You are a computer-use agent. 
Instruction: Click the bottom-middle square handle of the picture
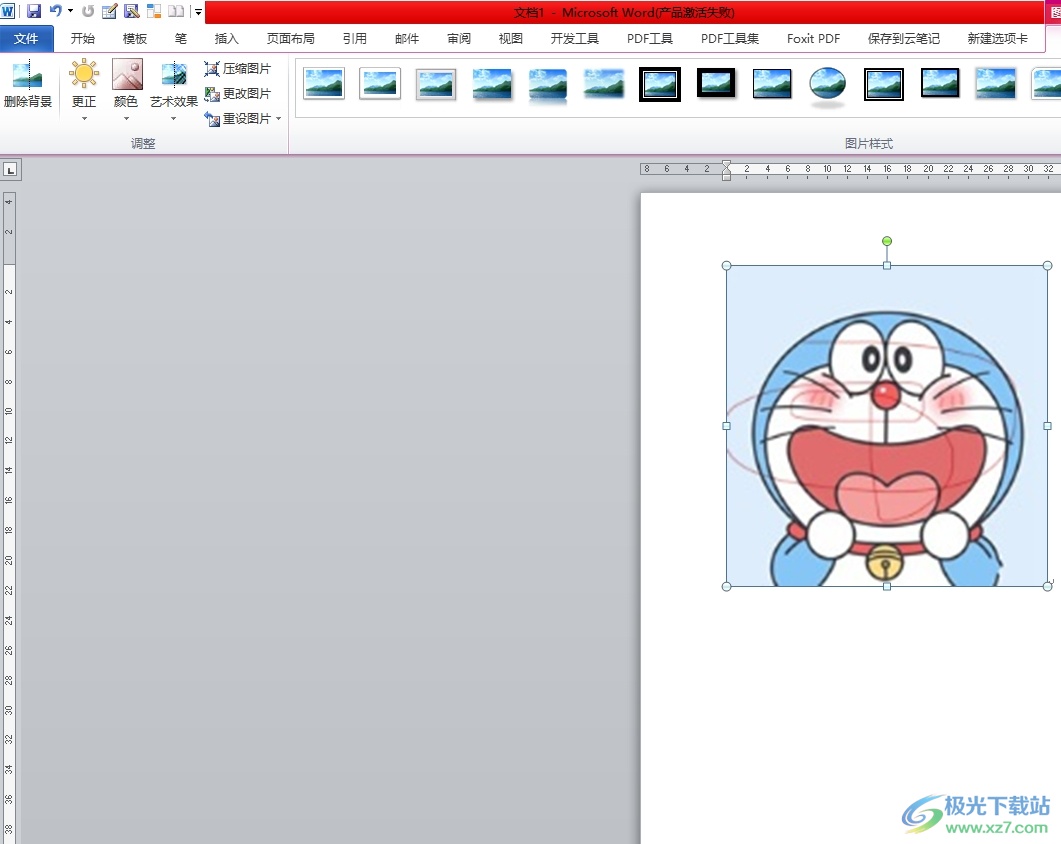[886, 587]
